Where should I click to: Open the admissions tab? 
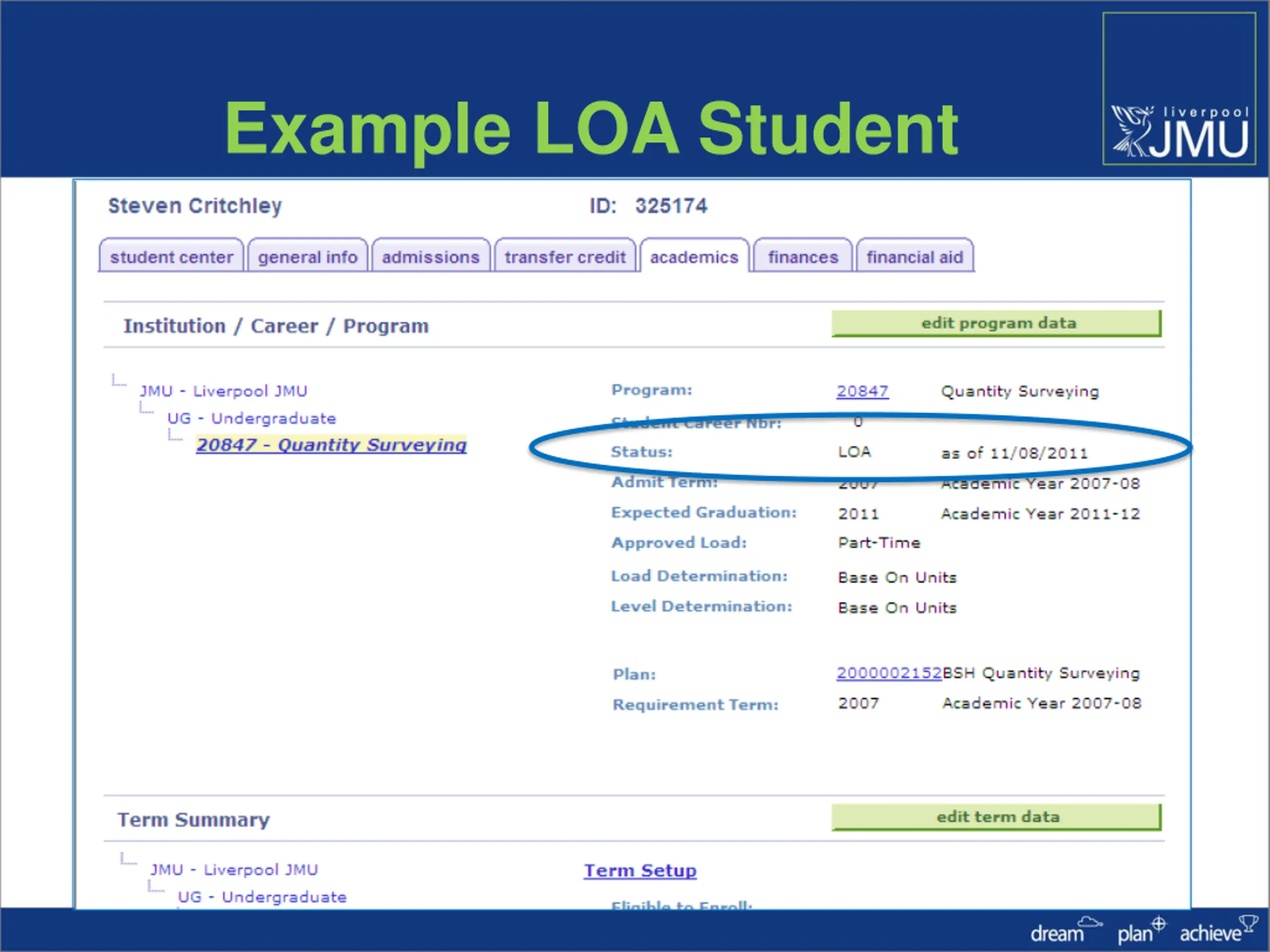[431, 256]
